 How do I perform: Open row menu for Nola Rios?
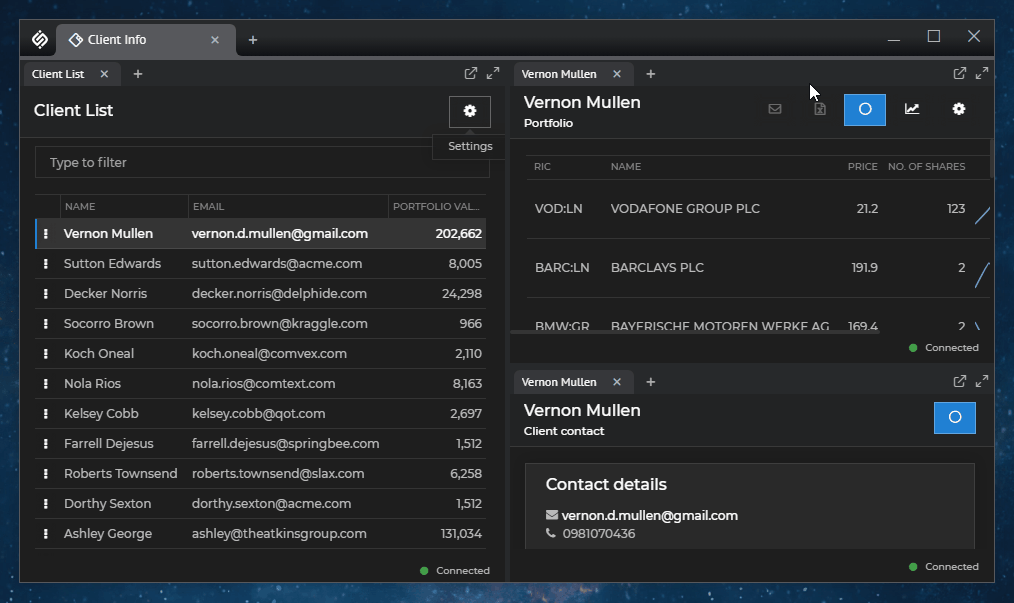coord(46,384)
